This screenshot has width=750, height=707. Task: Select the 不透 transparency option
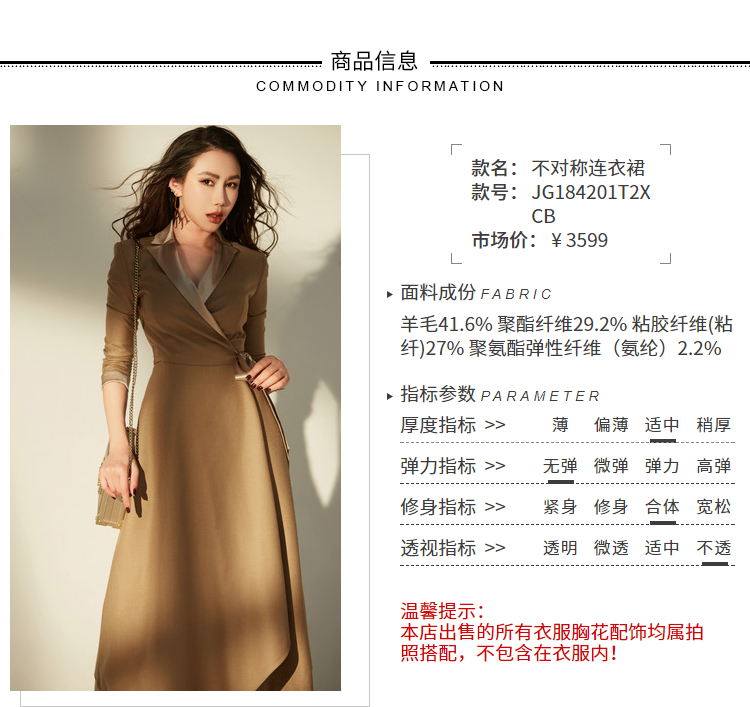[x=714, y=548]
